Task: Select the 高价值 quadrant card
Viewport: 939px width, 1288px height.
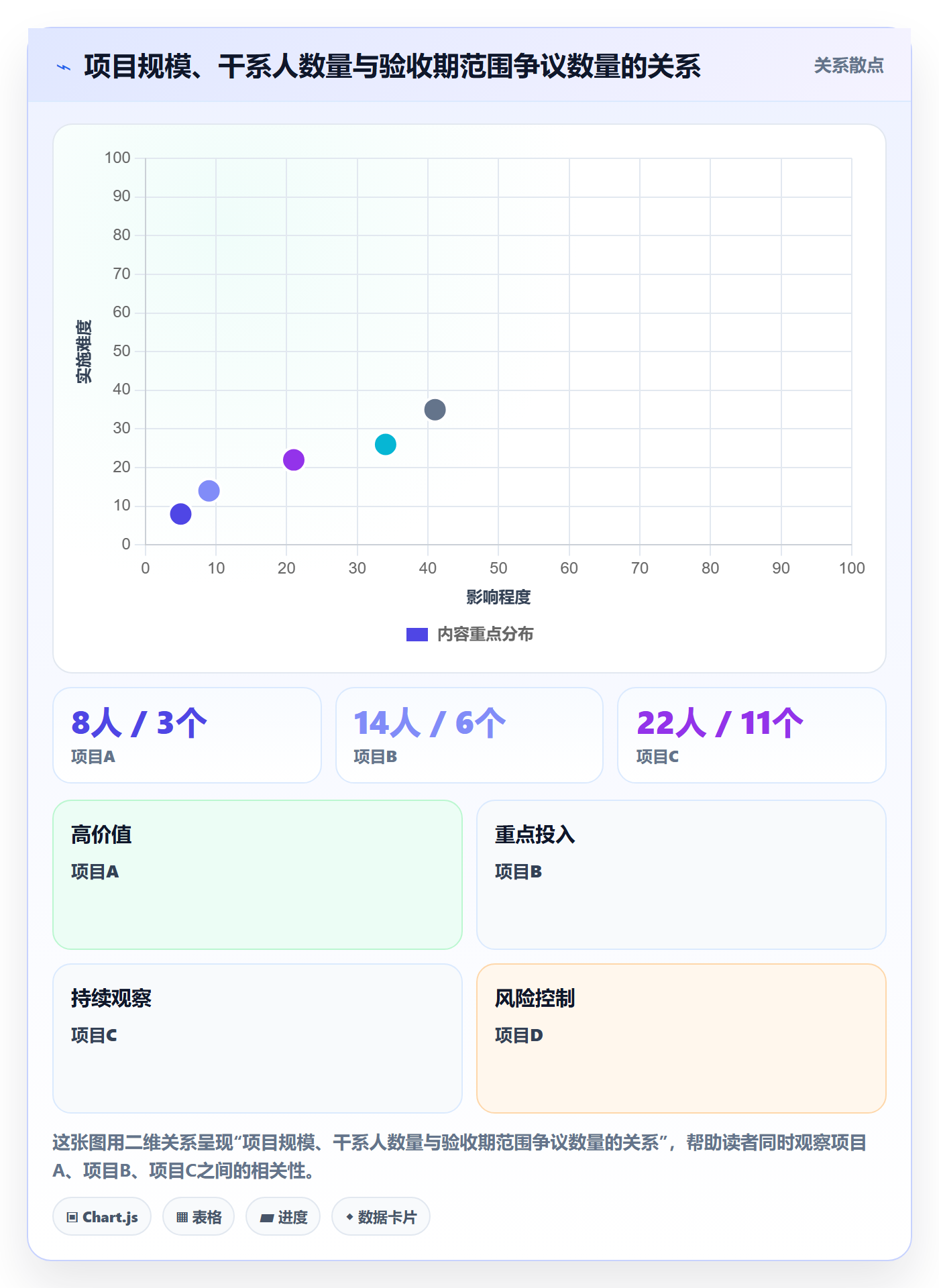Action: 258,875
